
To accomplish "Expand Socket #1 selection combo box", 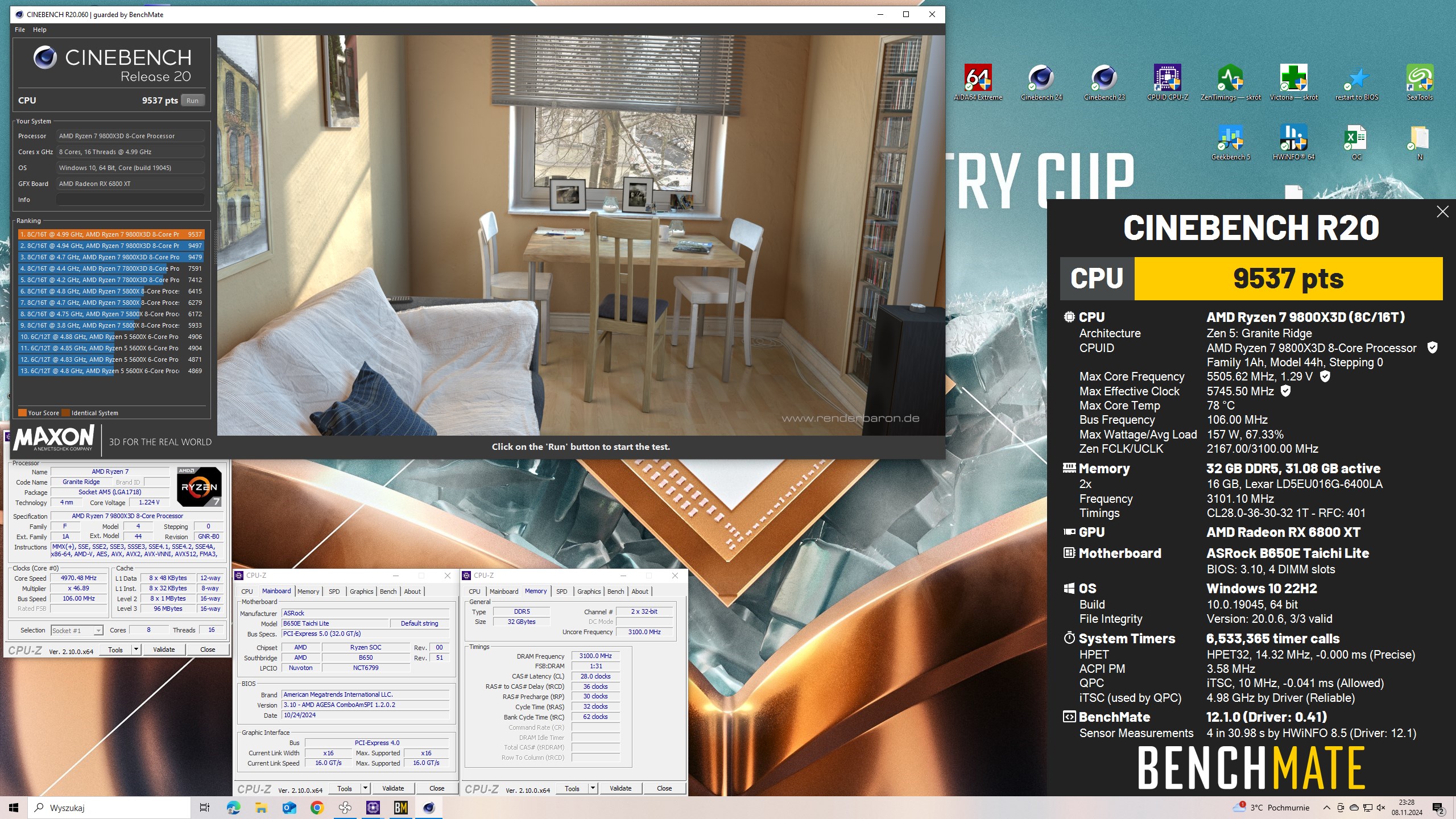I will (77, 630).
